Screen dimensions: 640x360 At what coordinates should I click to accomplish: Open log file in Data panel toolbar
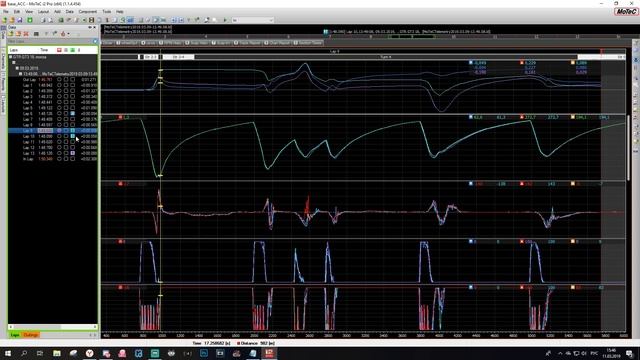pyautogui.click(x=11, y=34)
